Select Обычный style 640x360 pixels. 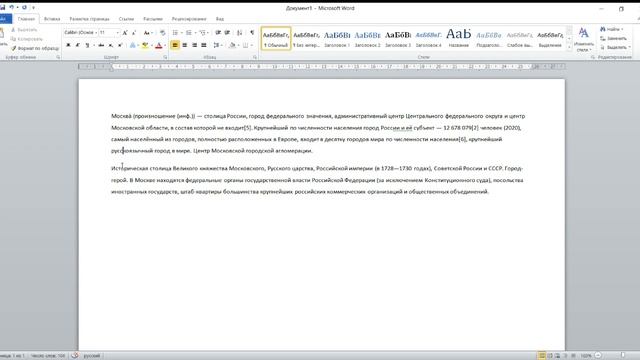point(276,39)
